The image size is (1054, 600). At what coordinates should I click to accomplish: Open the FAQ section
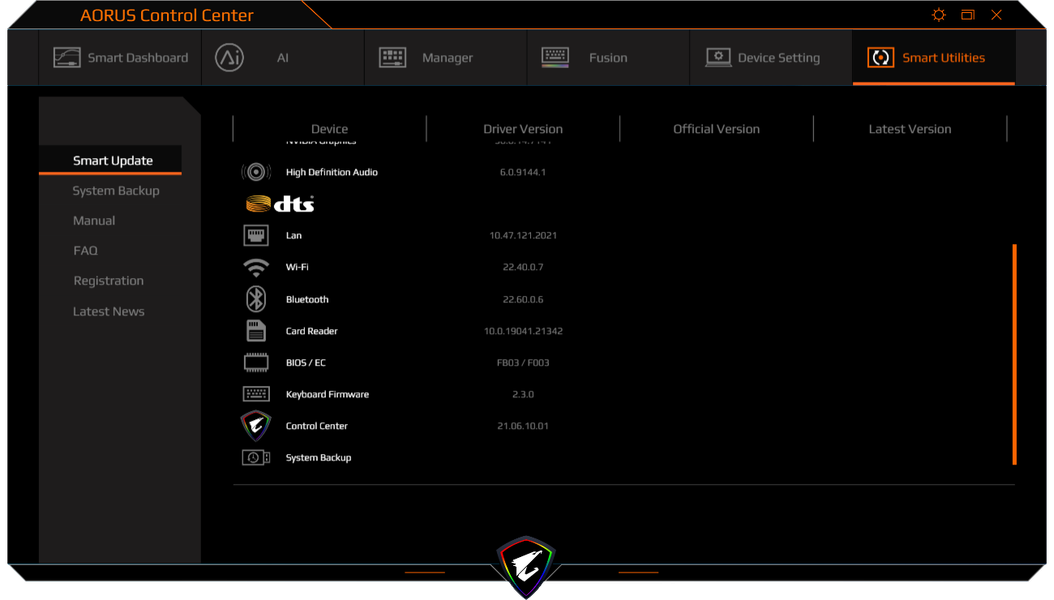click(x=85, y=251)
